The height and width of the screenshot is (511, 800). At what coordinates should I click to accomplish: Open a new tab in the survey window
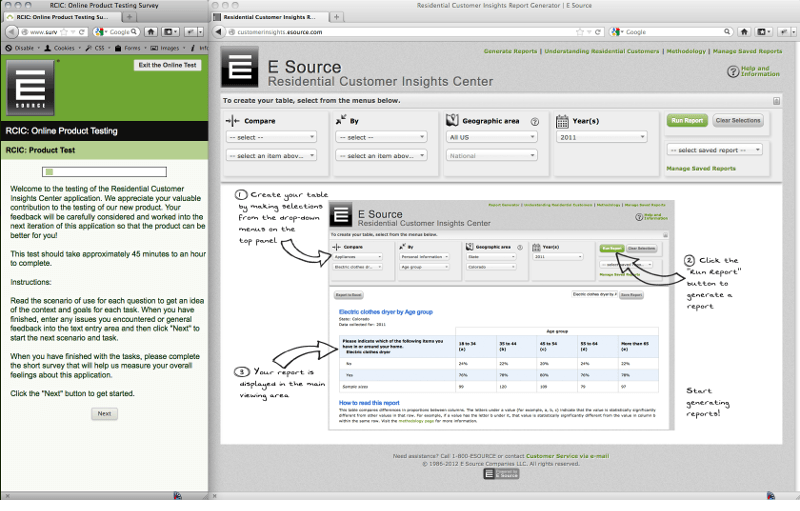[130, 17]
